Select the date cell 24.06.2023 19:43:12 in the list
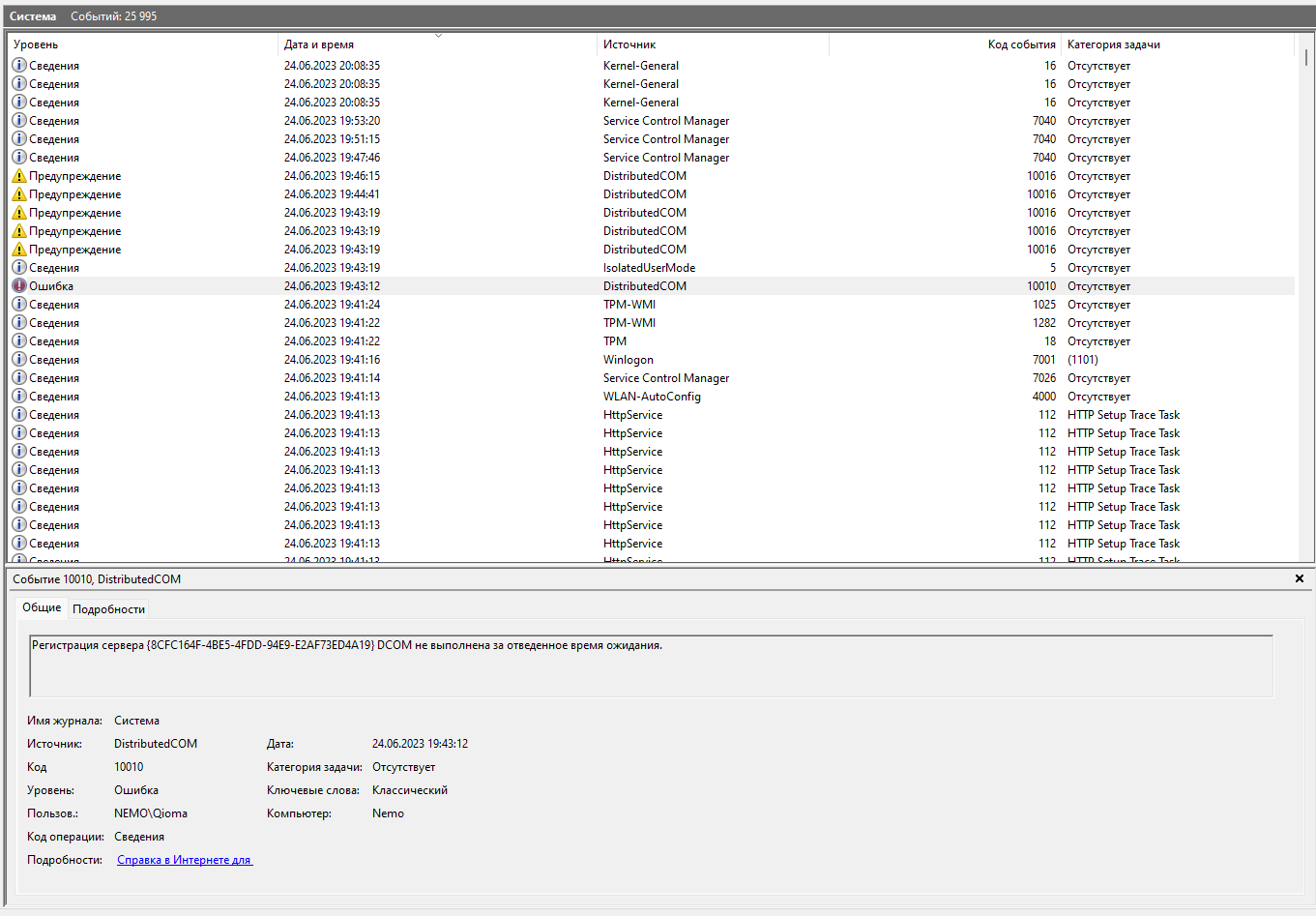1316x916 pixels. click(x=332, y=286)
